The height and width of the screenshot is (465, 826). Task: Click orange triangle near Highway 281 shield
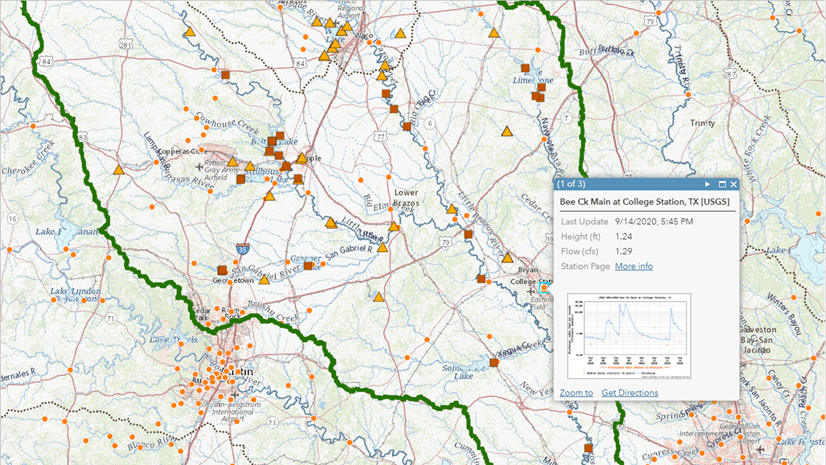[x=190, y=32]
